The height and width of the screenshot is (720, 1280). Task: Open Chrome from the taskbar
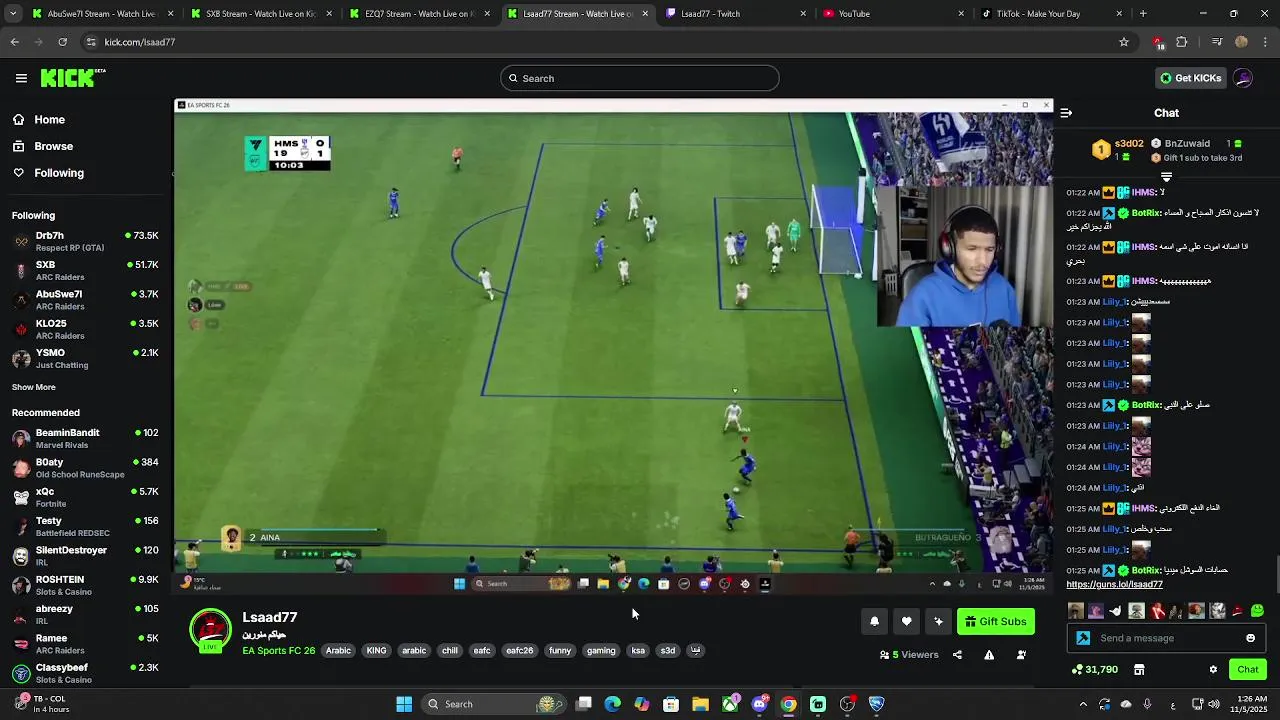[x=789, y=704]
